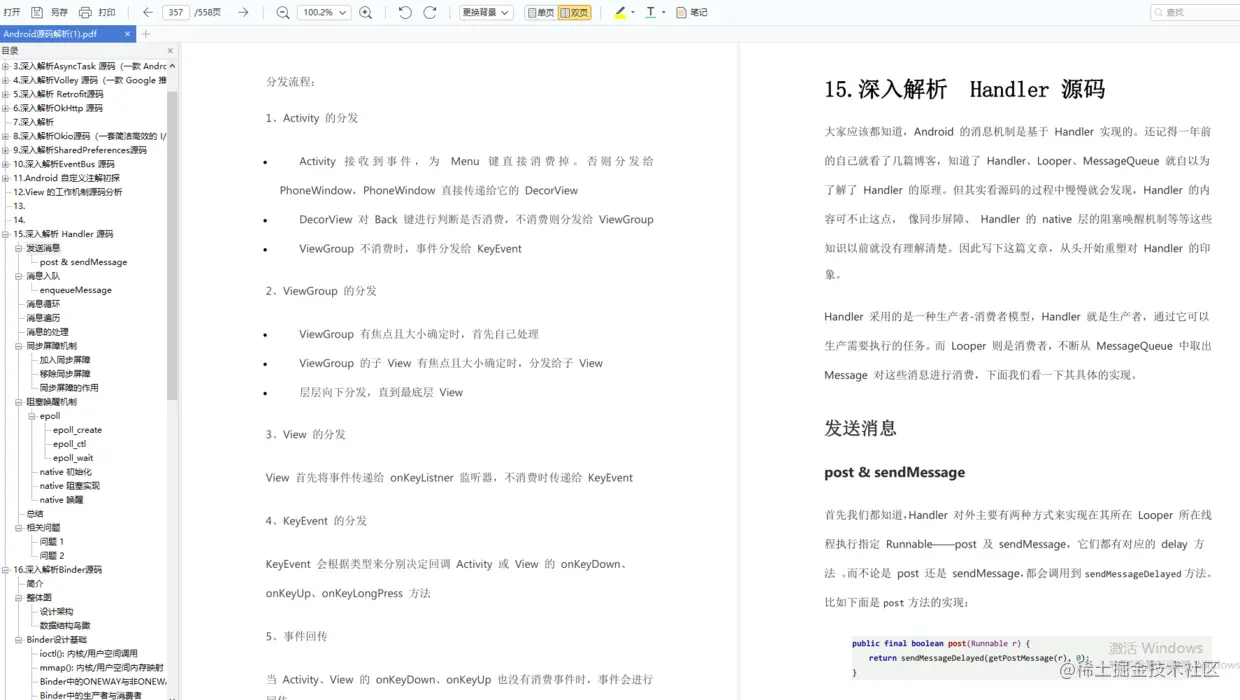Image resolution: width=1240 pixels, height=700 pixels.
Task: Expand 4.深入解析Volley 源码 tree node
Action: pos(5,80)
